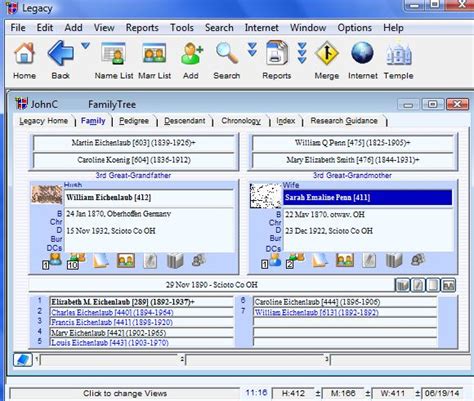Click the marriage date 29 Nov 1890 bar
The image size is (474, 401).
coord(211,285)
